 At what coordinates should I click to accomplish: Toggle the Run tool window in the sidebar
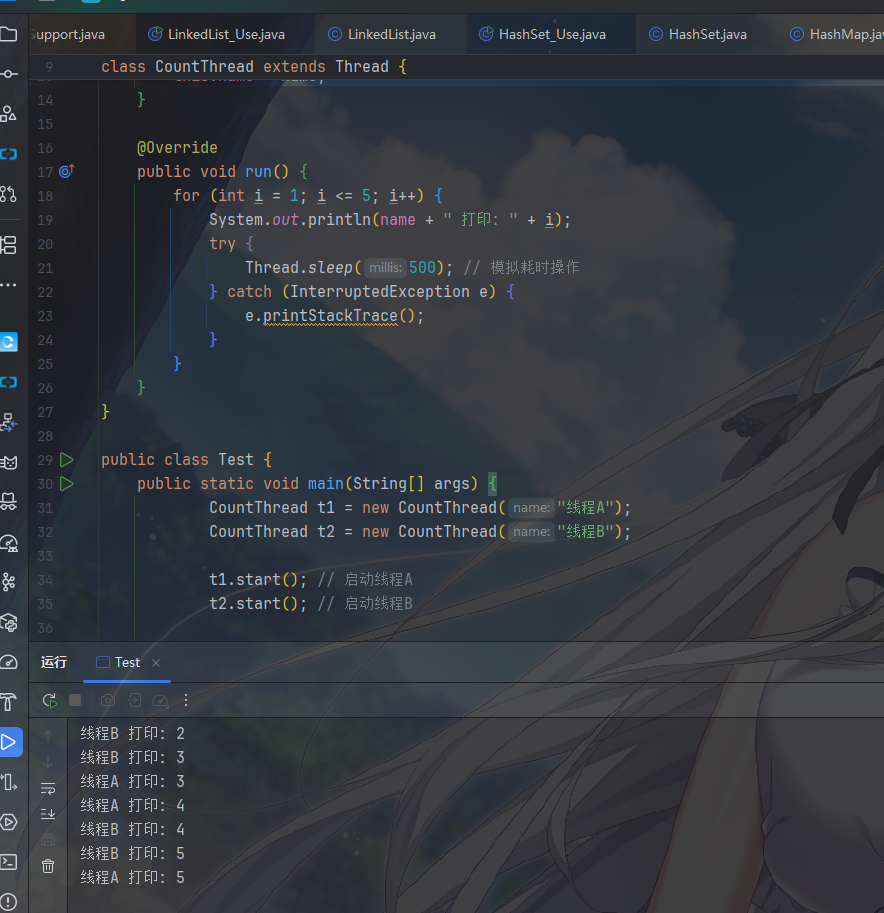click(9, 742)
